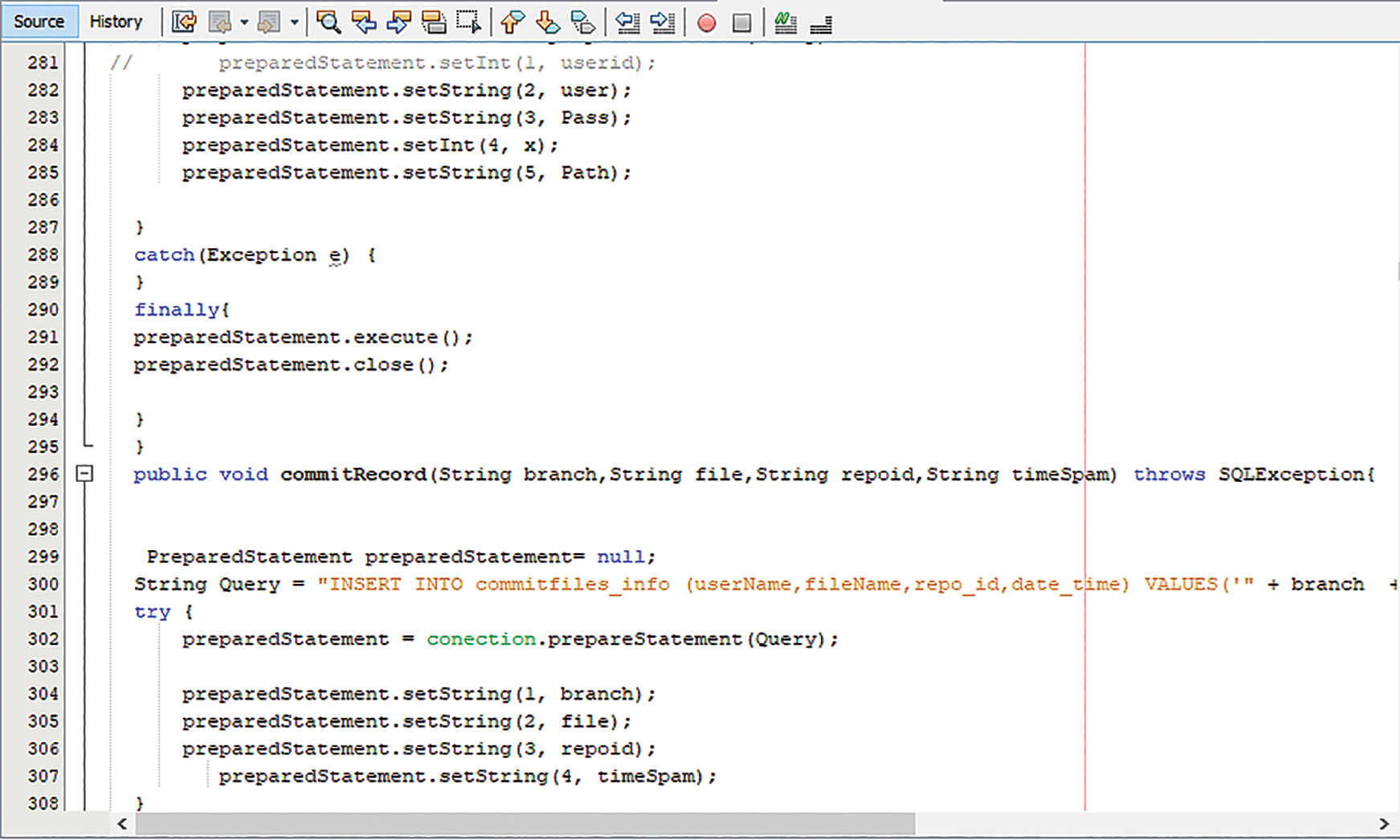Go to previous bookmark

(x=512, y=22)
